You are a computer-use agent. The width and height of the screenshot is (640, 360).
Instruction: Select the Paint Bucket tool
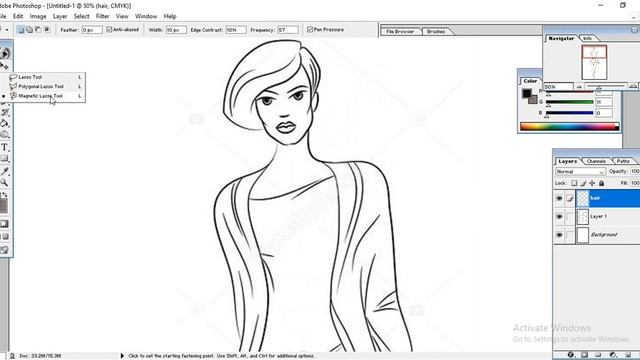pyautogui.click(x=4, y=123)
